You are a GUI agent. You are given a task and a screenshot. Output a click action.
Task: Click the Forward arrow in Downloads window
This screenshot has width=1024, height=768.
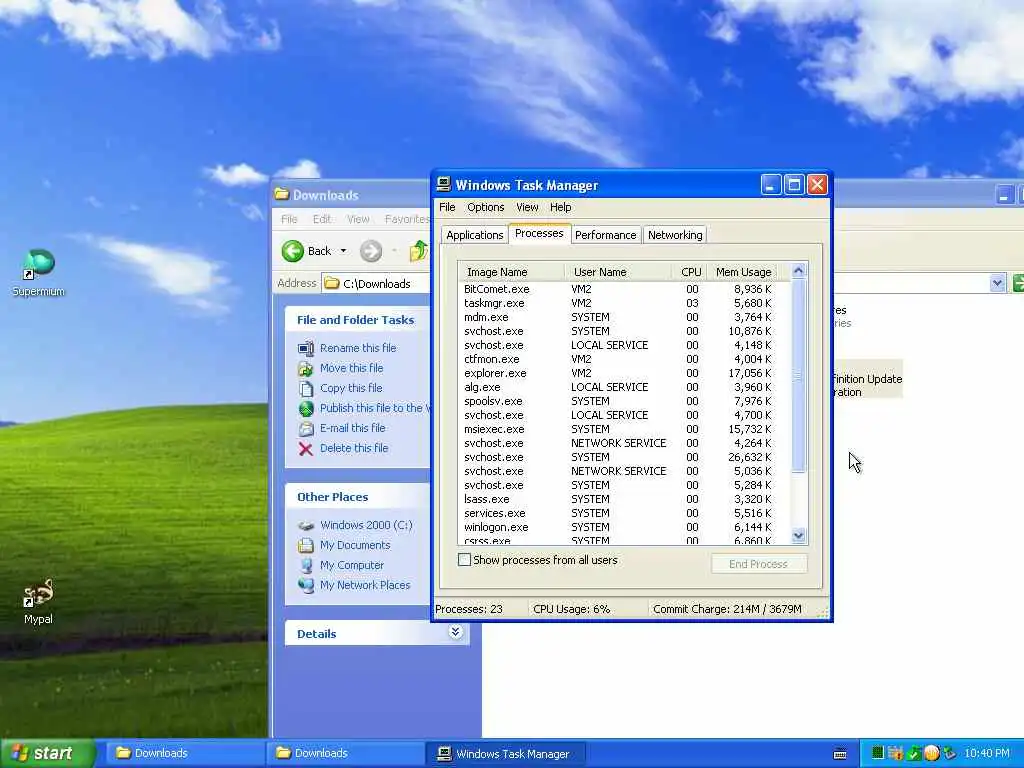pos(370,251)
